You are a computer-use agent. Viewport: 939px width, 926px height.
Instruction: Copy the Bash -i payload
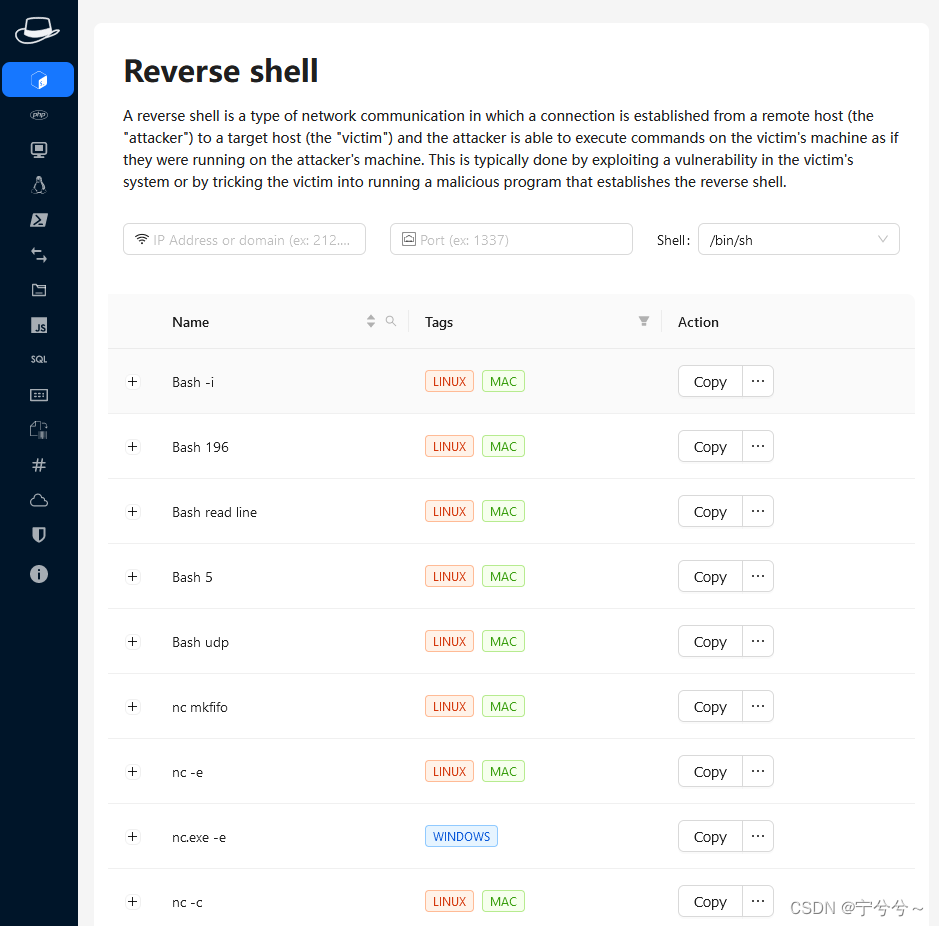(x=710, y=382)
